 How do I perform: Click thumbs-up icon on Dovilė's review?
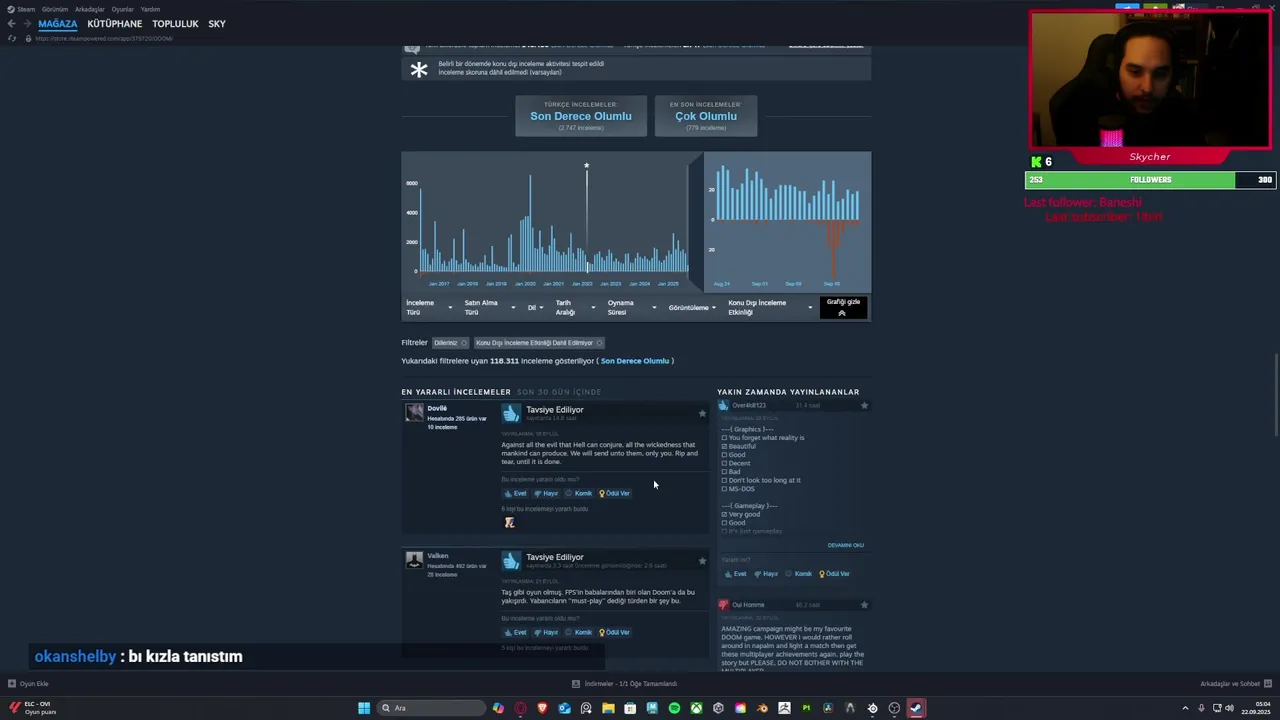(x=511, y=413)
